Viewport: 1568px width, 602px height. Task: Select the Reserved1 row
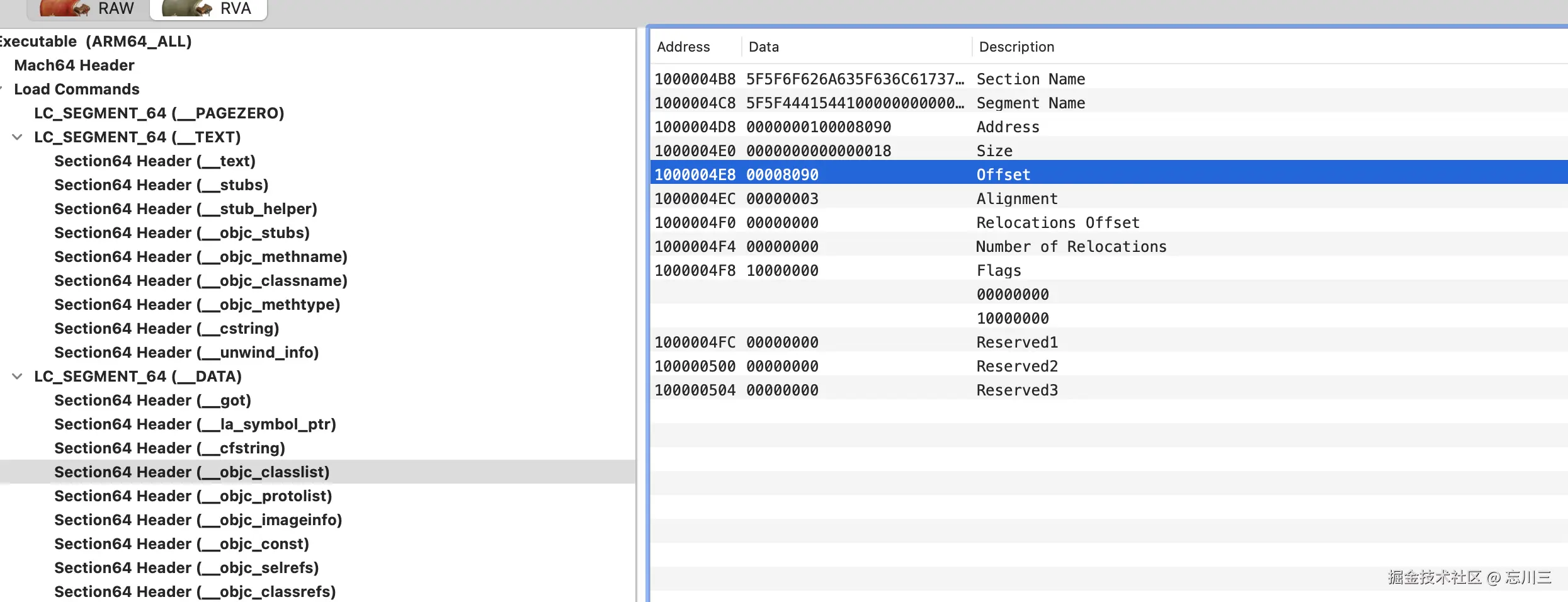1109,342
